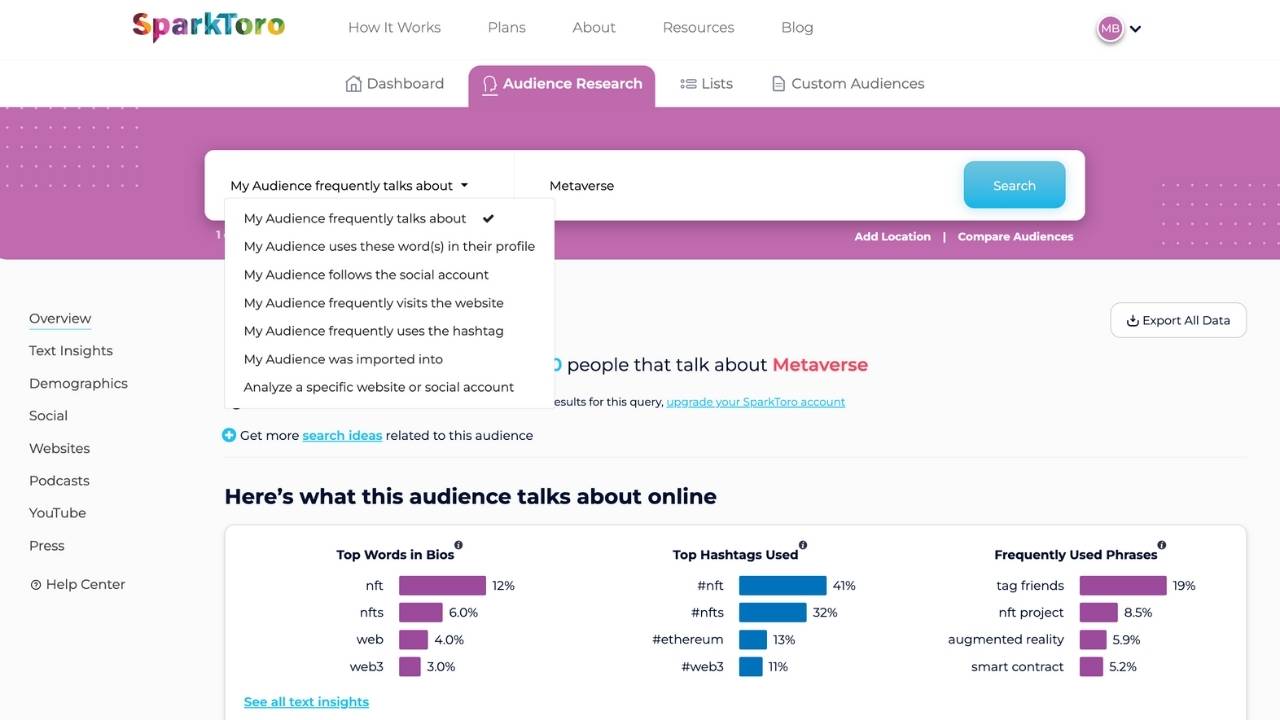
Task: Click the 'augmented reality' phrase label
Action: click(x=1006, y=640)
